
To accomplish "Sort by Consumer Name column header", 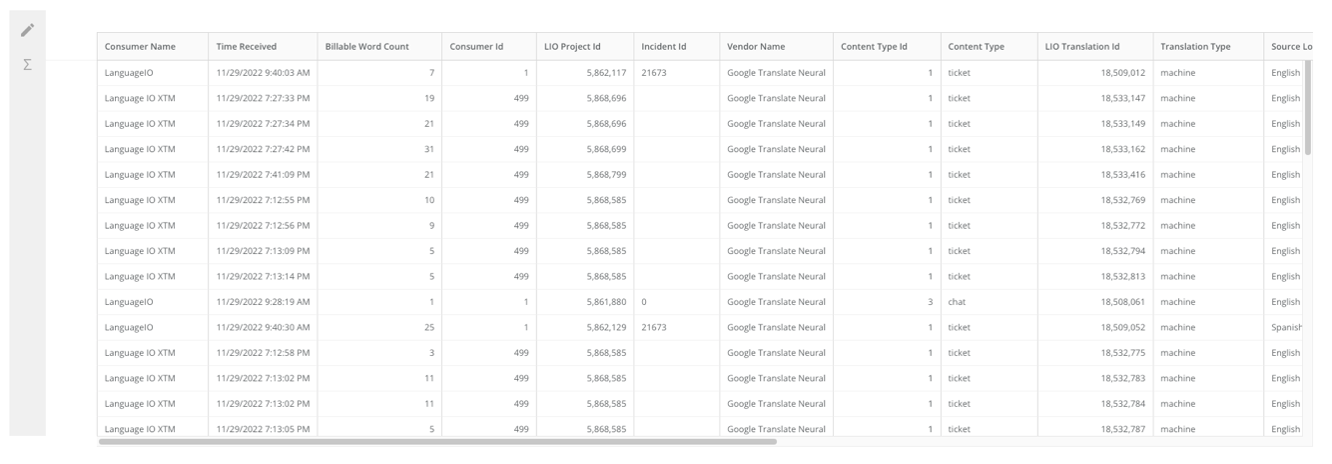I will point(140,47).
